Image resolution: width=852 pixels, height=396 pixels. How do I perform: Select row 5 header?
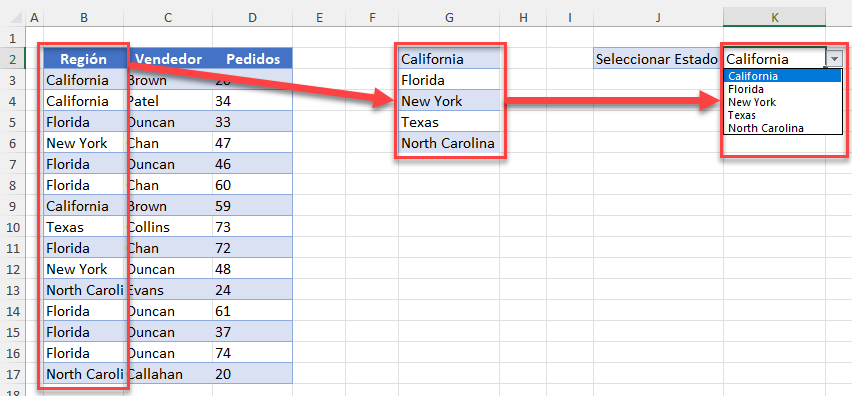point(12,122)
